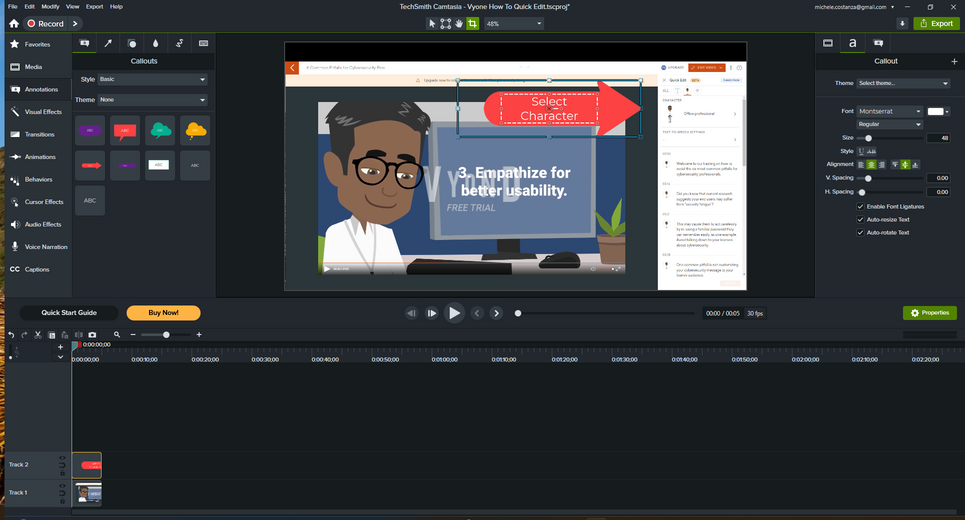Switch to the Transitions panel tab

[40, 134]
